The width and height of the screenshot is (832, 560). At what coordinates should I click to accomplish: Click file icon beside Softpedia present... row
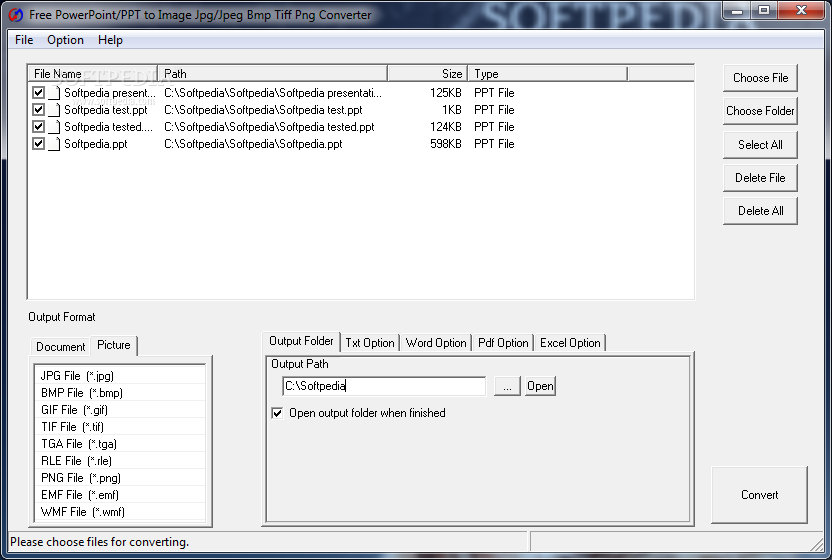point(54,93)
